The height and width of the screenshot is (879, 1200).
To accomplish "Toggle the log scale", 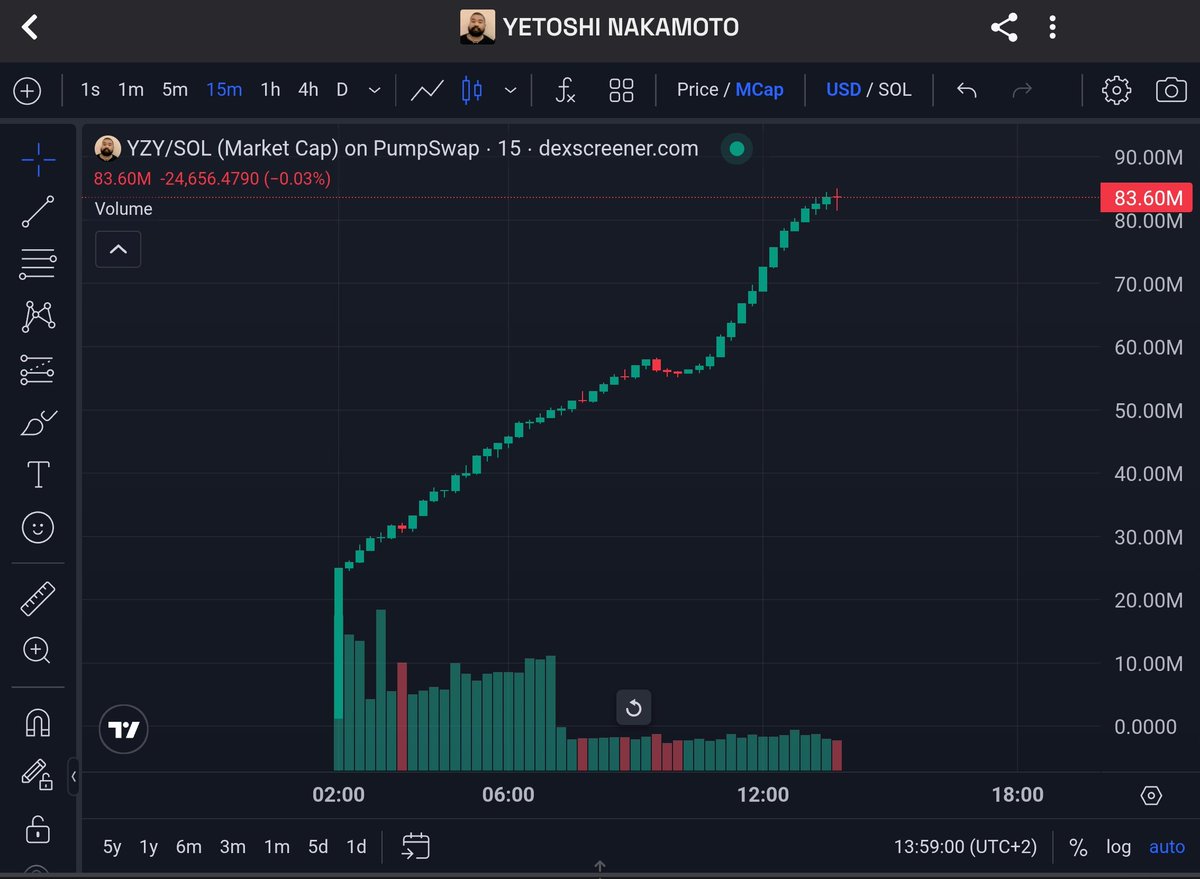I will coord(1119,847).
